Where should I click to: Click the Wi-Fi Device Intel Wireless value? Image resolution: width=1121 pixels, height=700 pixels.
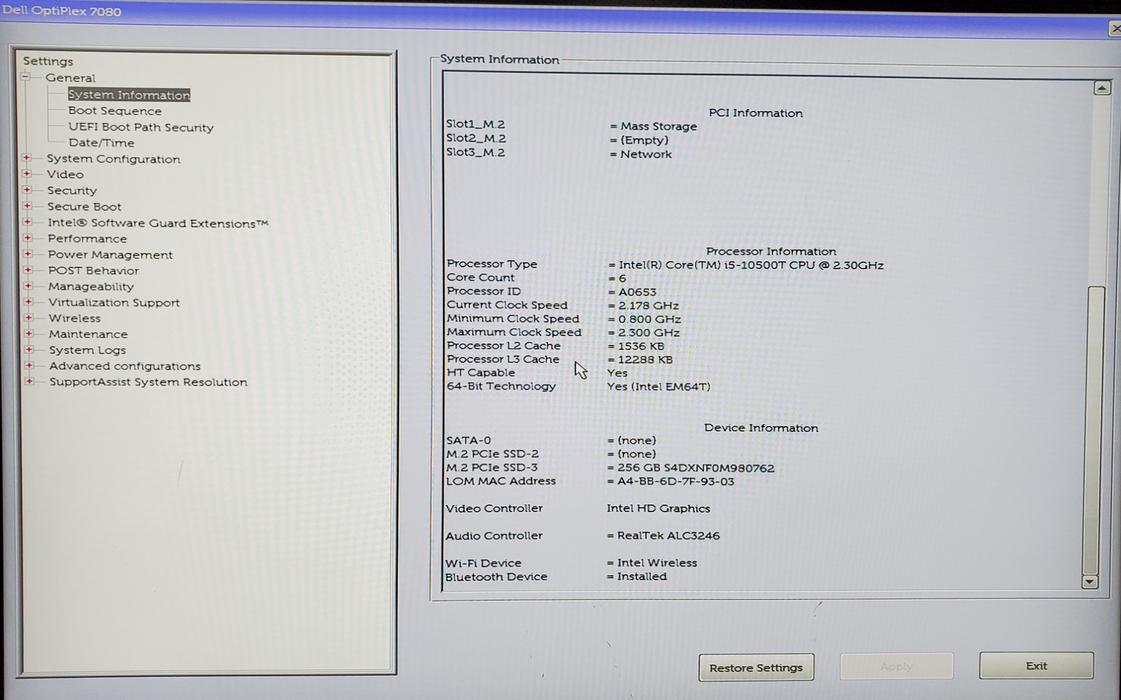point(657,563)
